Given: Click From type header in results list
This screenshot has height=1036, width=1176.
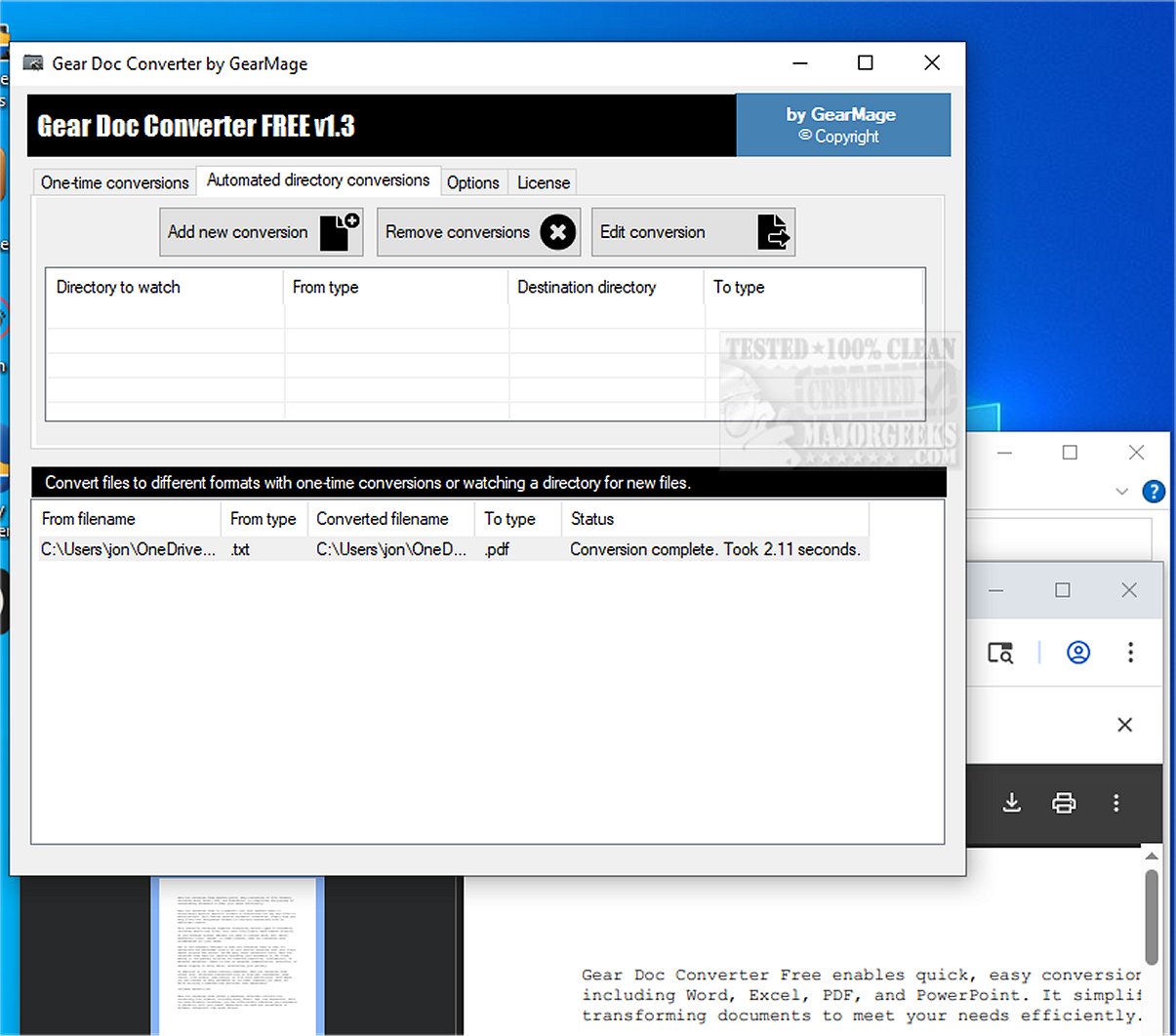Looking at the screenshot, I should [x=265, y=519].
